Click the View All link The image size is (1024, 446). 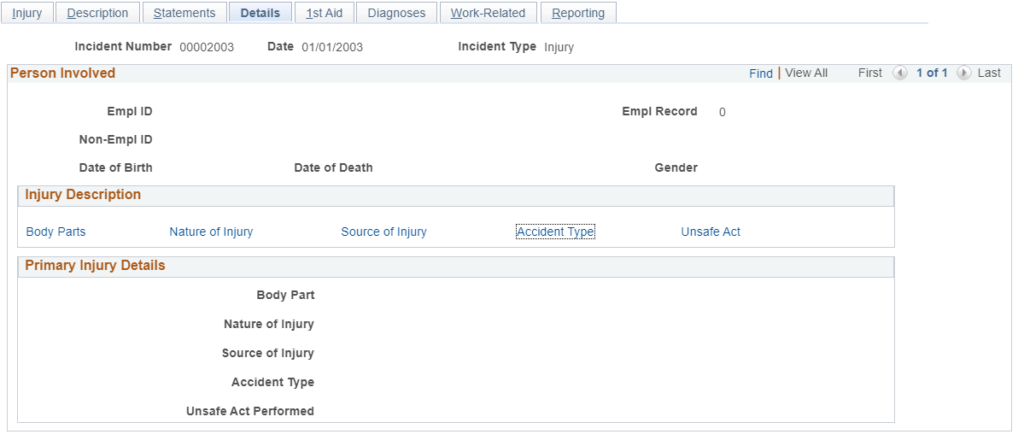tap(806, 73)
